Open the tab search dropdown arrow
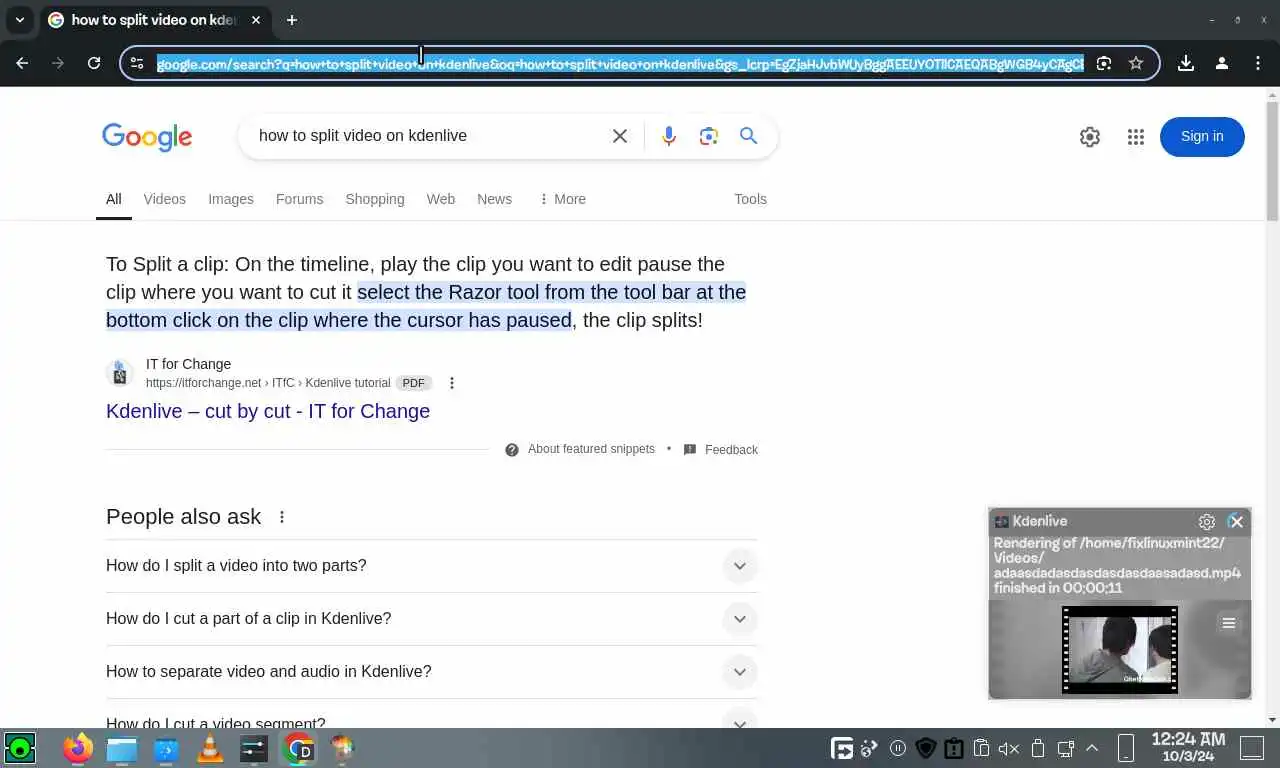Viewport: 1280px width, 768px height. click(x=19, y=20)
